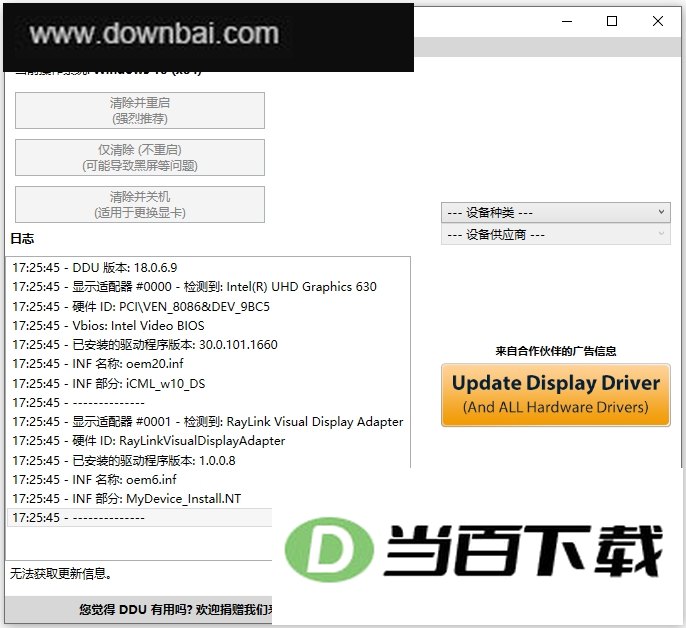Select the INF 部分: iCML_w10_DS line

click(108, 383)
